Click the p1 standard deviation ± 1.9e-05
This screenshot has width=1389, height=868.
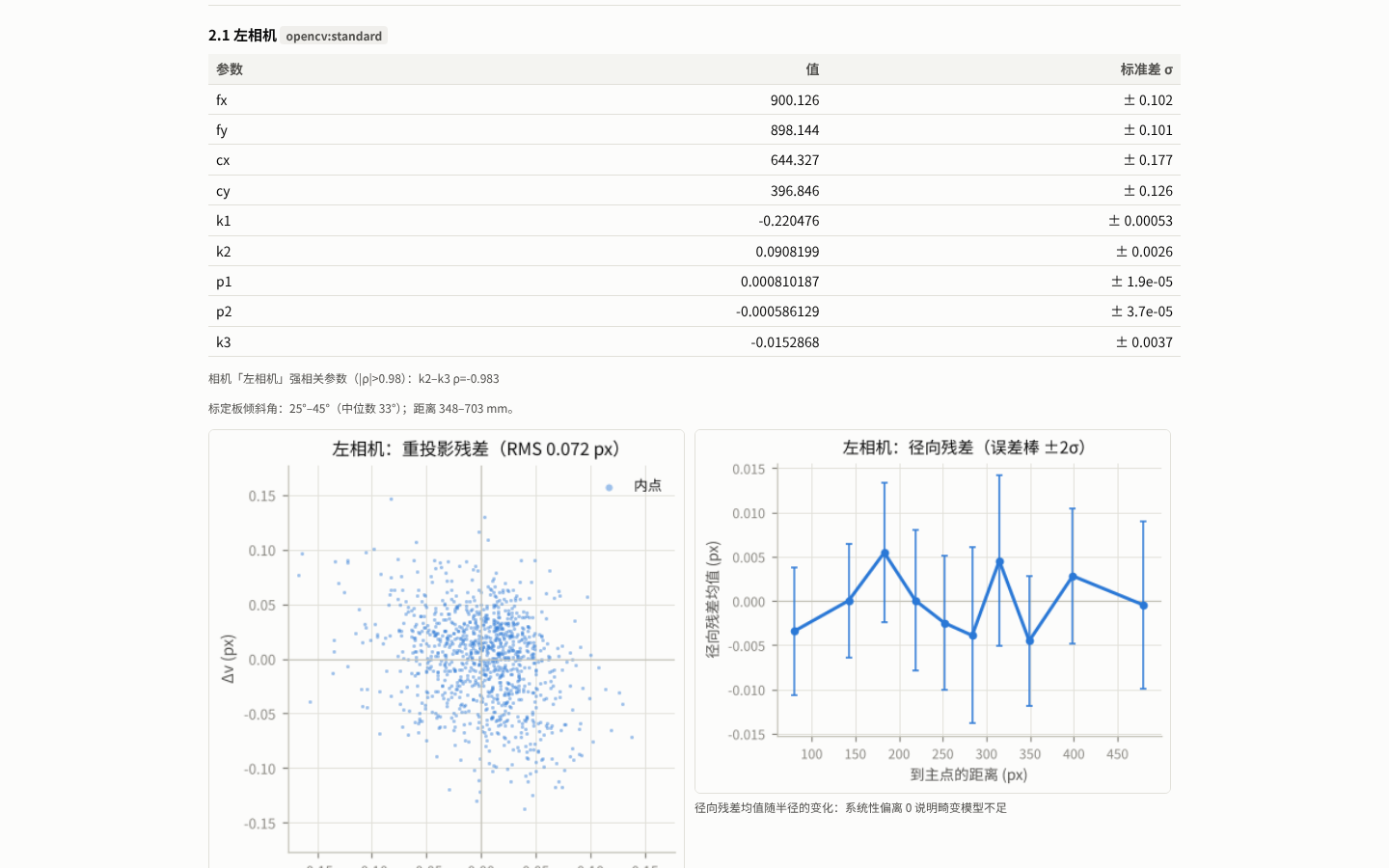pos(1142,282)
